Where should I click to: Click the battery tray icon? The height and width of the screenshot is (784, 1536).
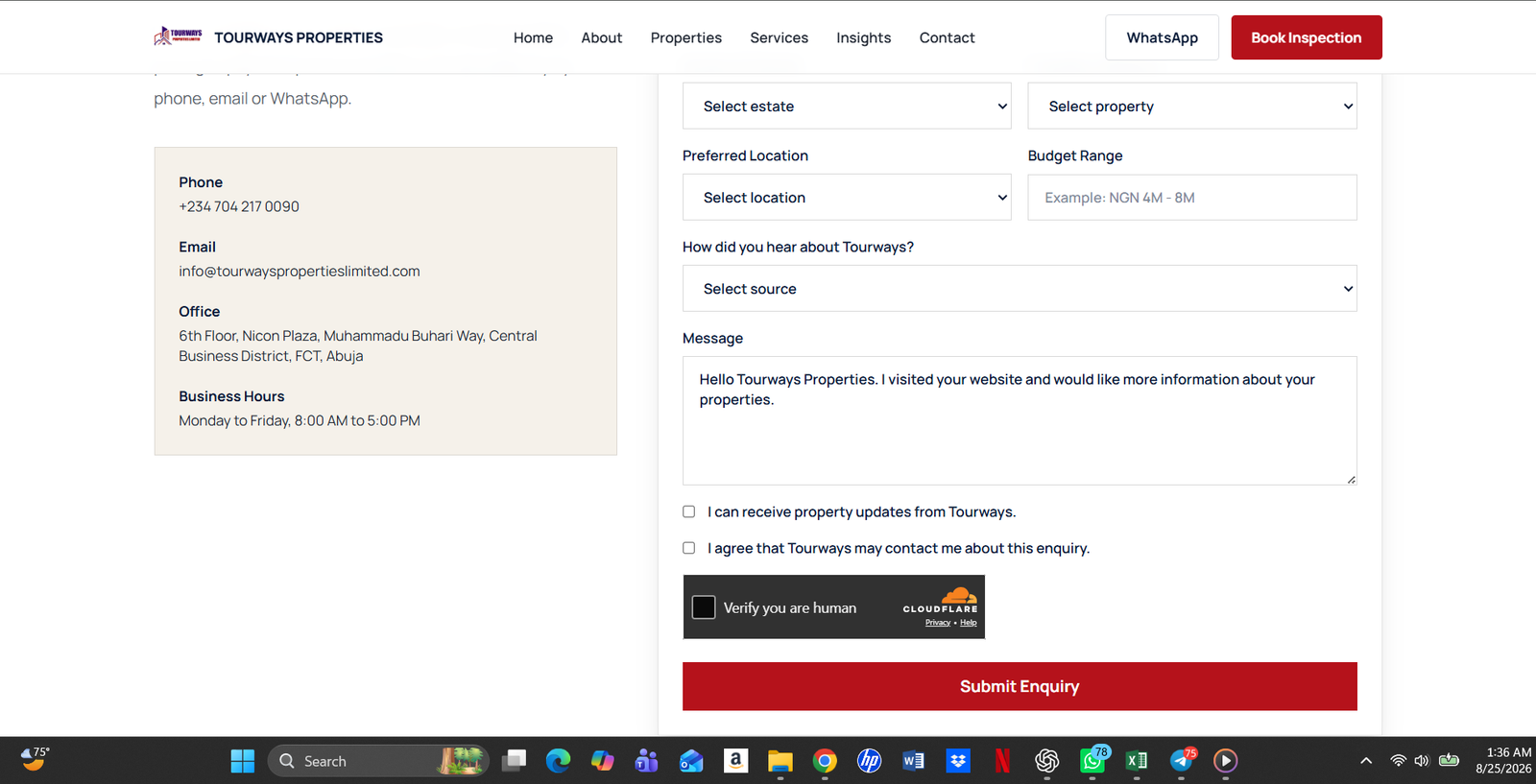coord(1449,760)
